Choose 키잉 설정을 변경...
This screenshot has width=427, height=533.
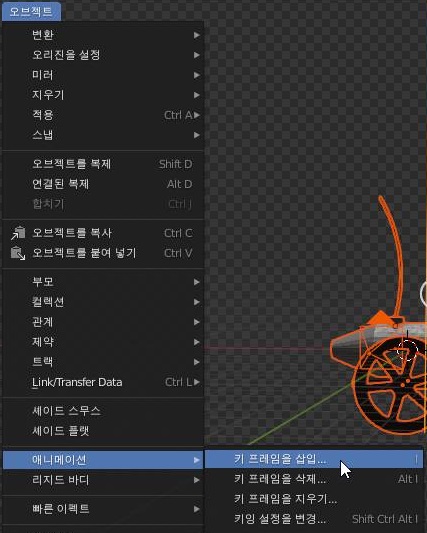[x=314, y=519]
